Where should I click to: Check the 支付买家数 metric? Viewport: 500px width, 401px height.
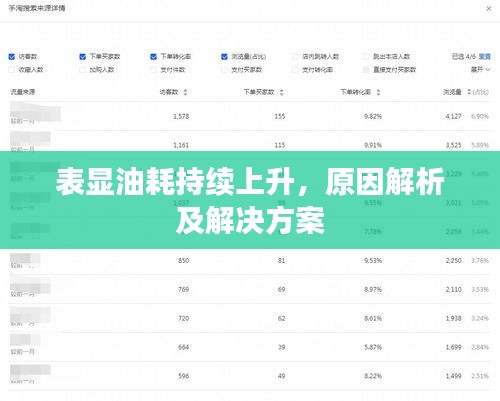224,70
